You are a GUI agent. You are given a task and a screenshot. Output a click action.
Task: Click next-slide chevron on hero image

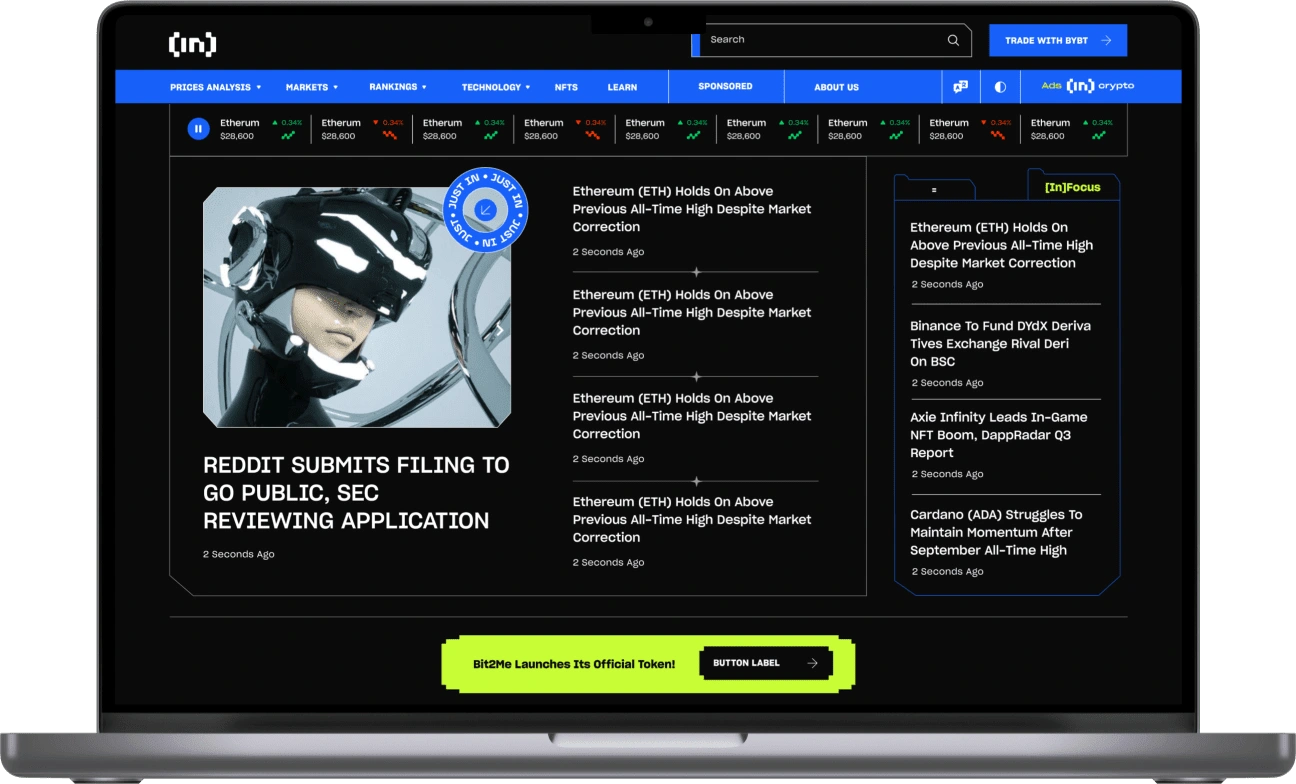(x=500, y=327)
